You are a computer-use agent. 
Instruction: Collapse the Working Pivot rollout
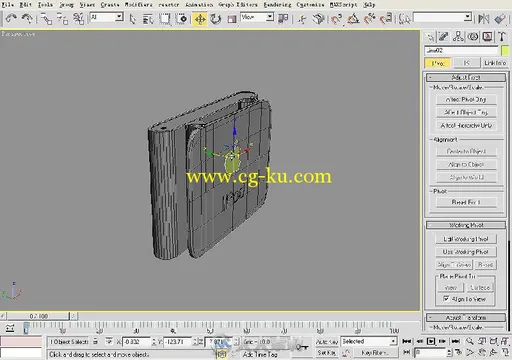466,225
